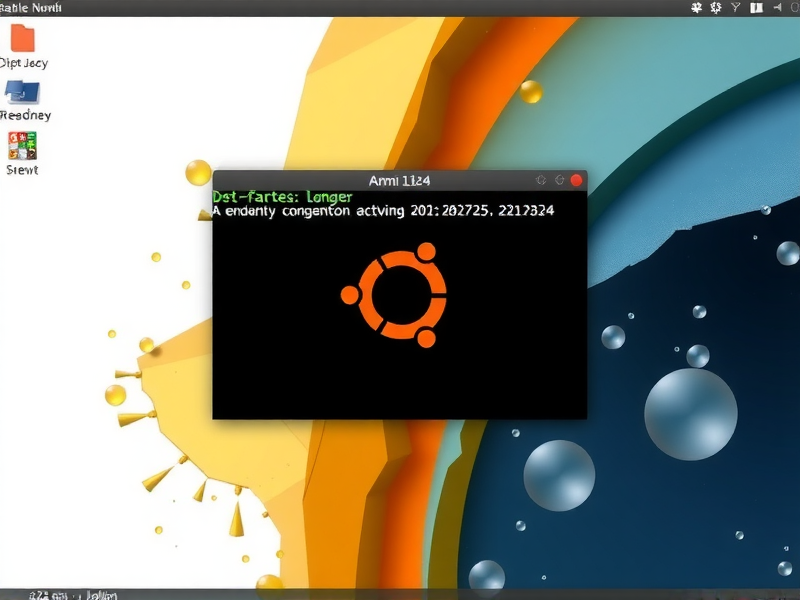Image resolution: width=800 pixels, height=600 pixels.
Task: Click the network indicator icon in the tray
Action: pyautogui.click(x=736, y=7)
